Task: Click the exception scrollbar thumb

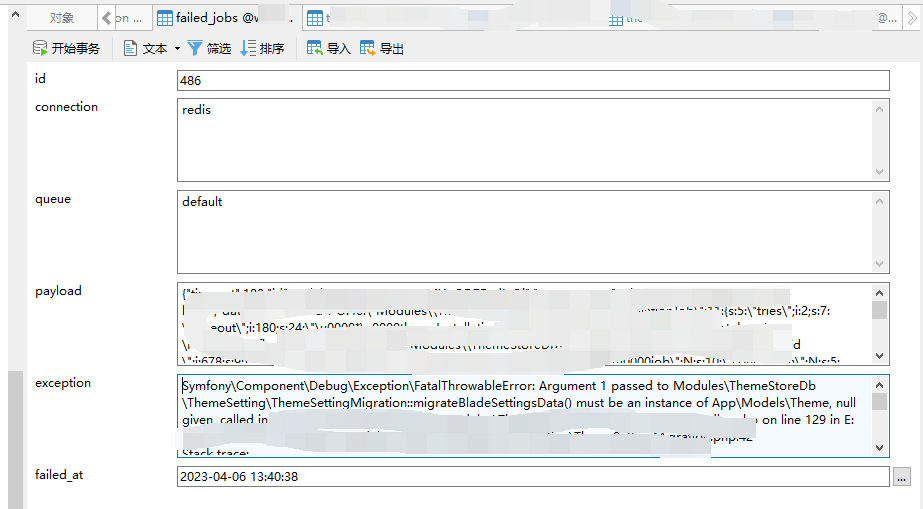Action: pyautogui.click(x=879, y=401)
